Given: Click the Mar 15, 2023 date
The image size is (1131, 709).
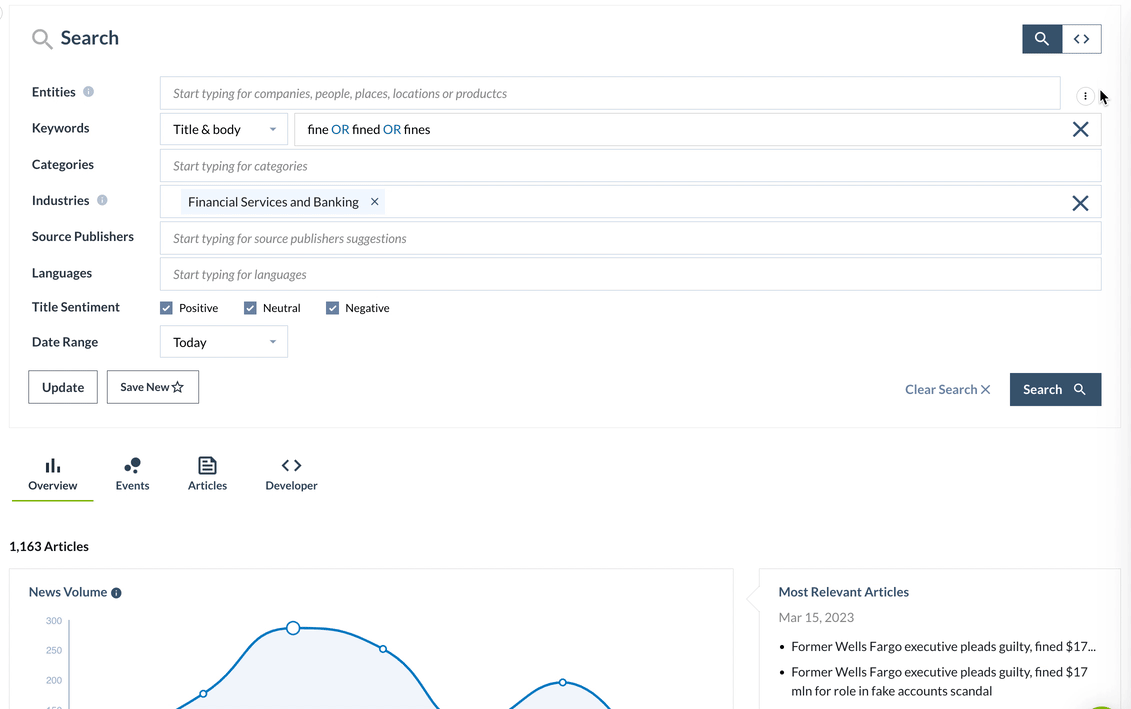Looking at the screenshot, I should 816,618.
